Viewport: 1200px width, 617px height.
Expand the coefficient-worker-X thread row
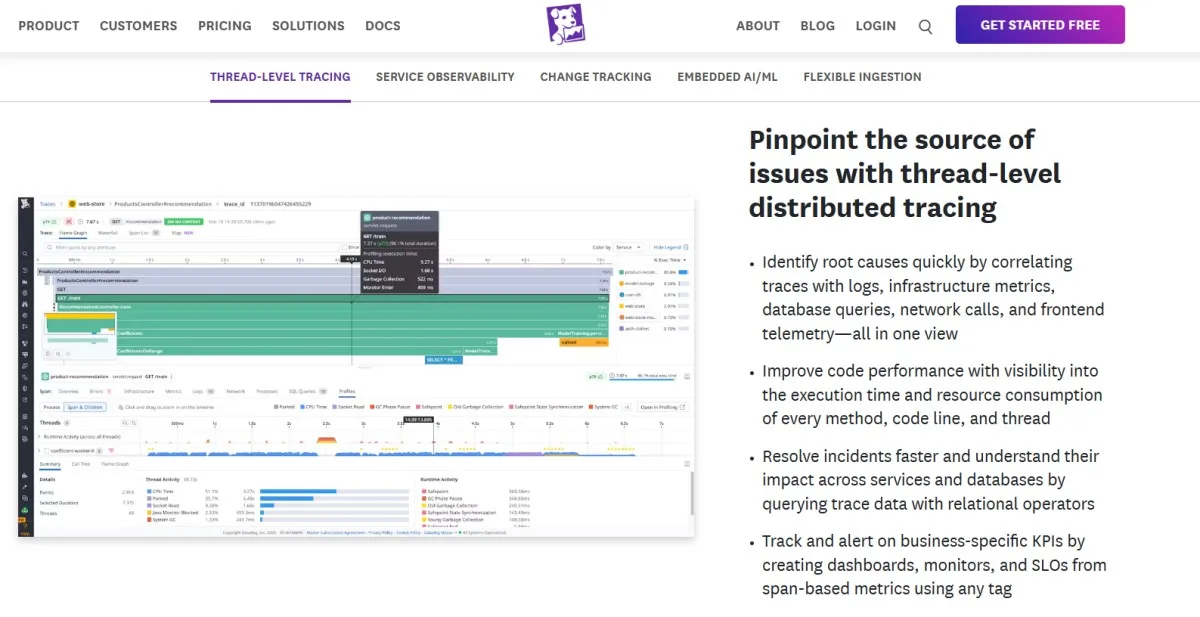point(38,448)
